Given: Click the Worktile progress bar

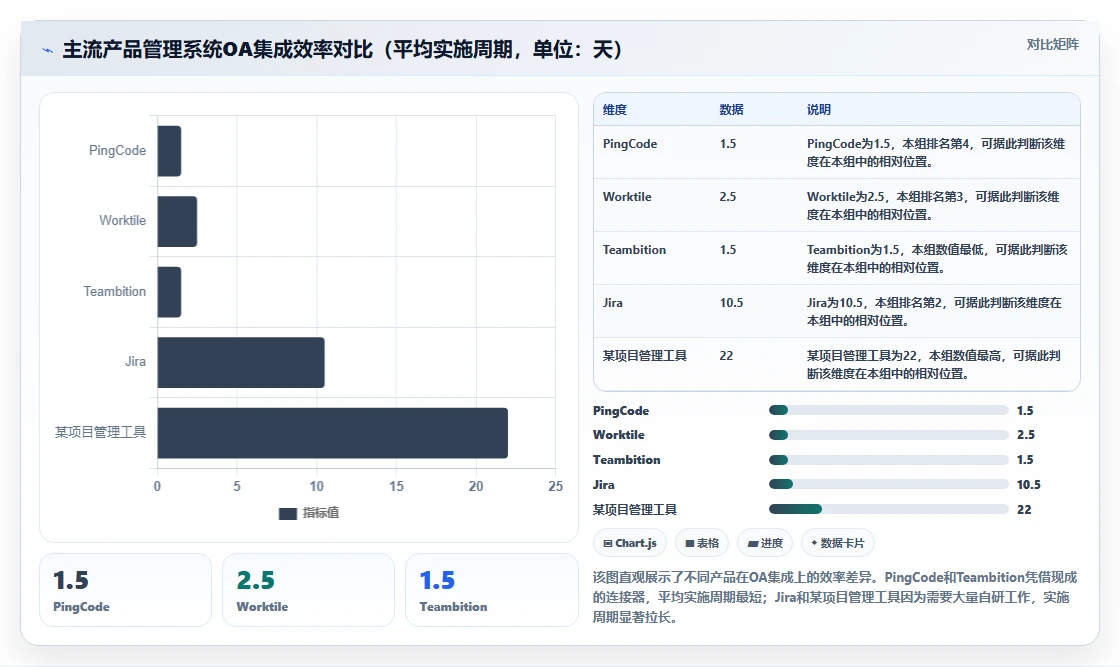Looking at the screenshot, I should (889, 435).
